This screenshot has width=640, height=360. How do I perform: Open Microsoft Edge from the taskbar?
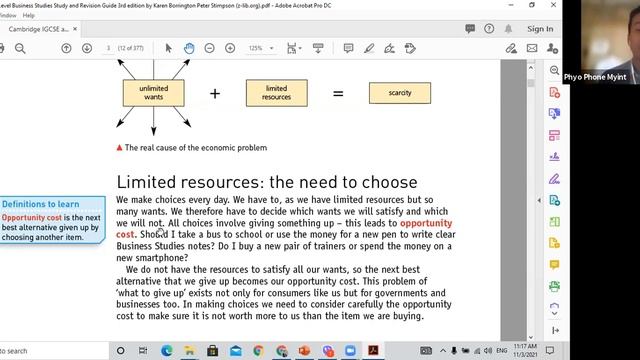(x=167, y=351)
